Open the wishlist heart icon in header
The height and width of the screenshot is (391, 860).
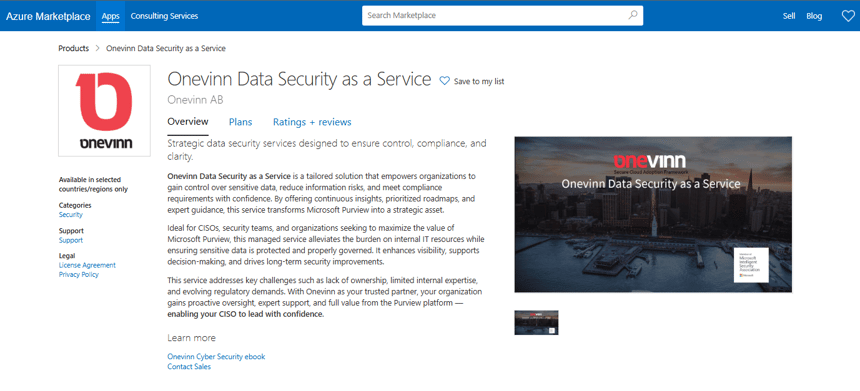(x=848, y=16)
